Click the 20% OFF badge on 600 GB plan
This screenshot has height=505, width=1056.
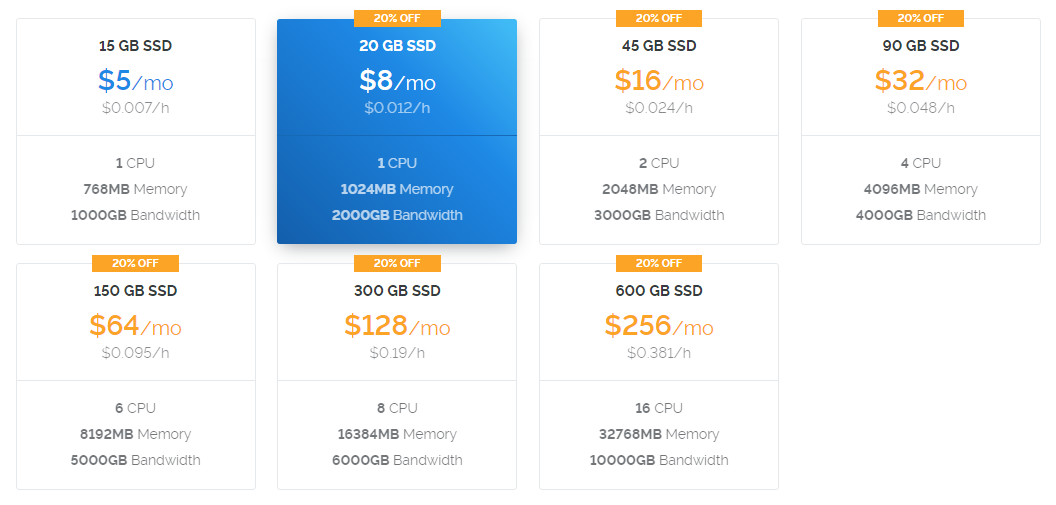click(x=659, y=263)
